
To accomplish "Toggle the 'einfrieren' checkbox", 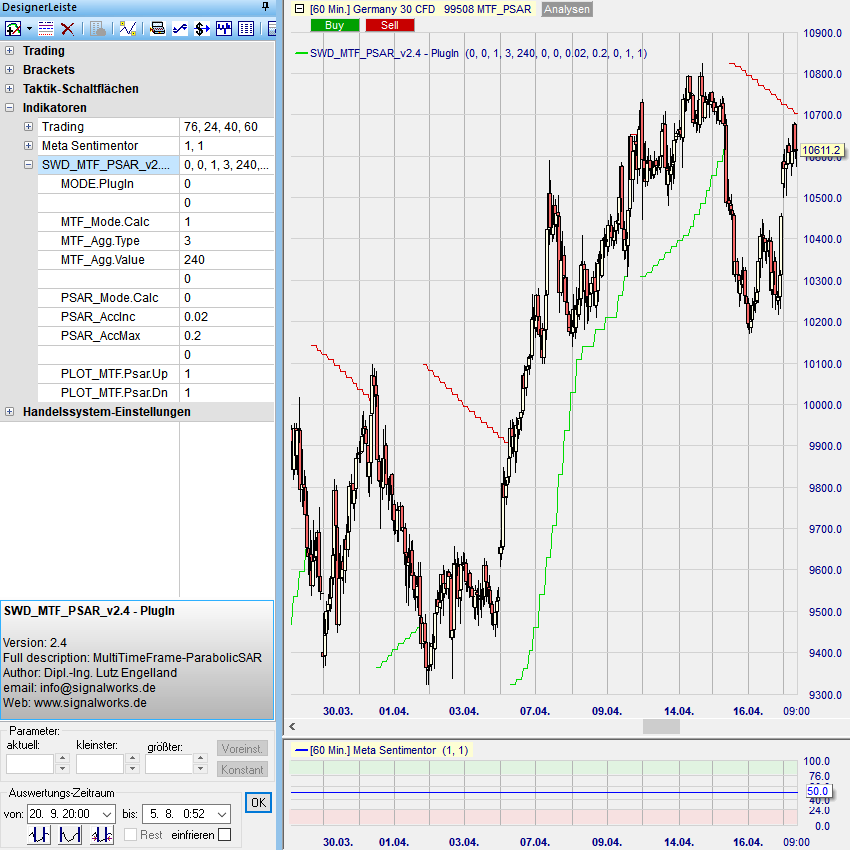I will click(224, 835).
